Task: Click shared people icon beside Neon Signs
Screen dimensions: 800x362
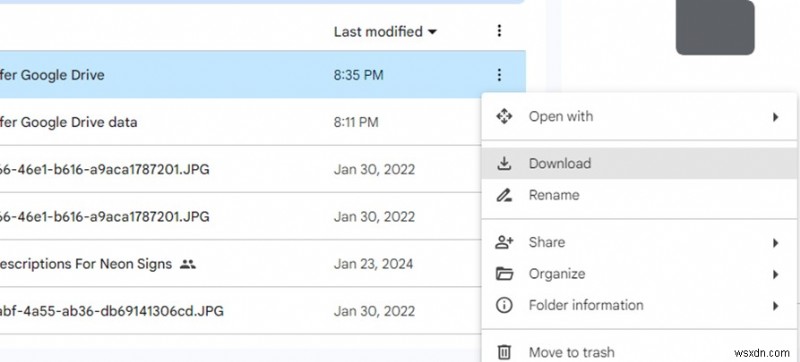Action: pos(188,264)
